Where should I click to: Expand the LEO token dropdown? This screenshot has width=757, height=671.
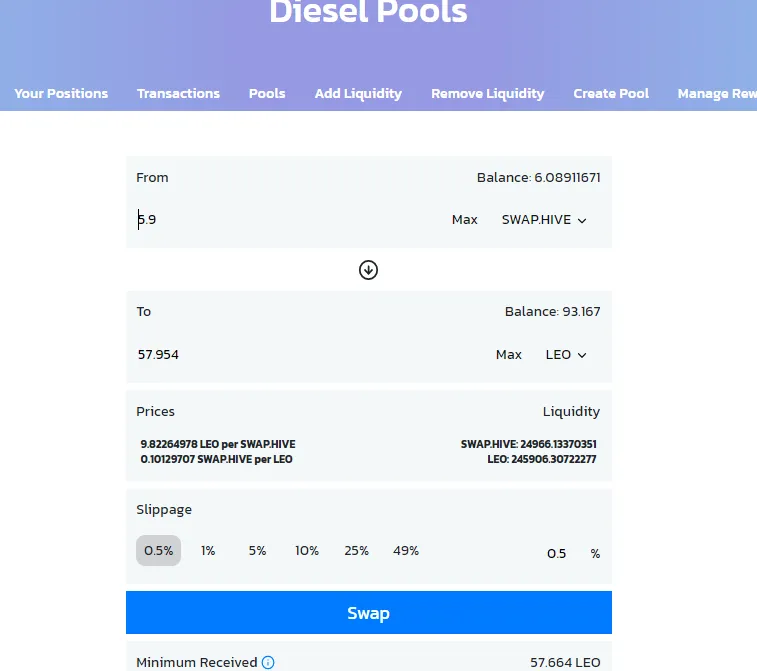pyautogui.click(x=566, y=355)
